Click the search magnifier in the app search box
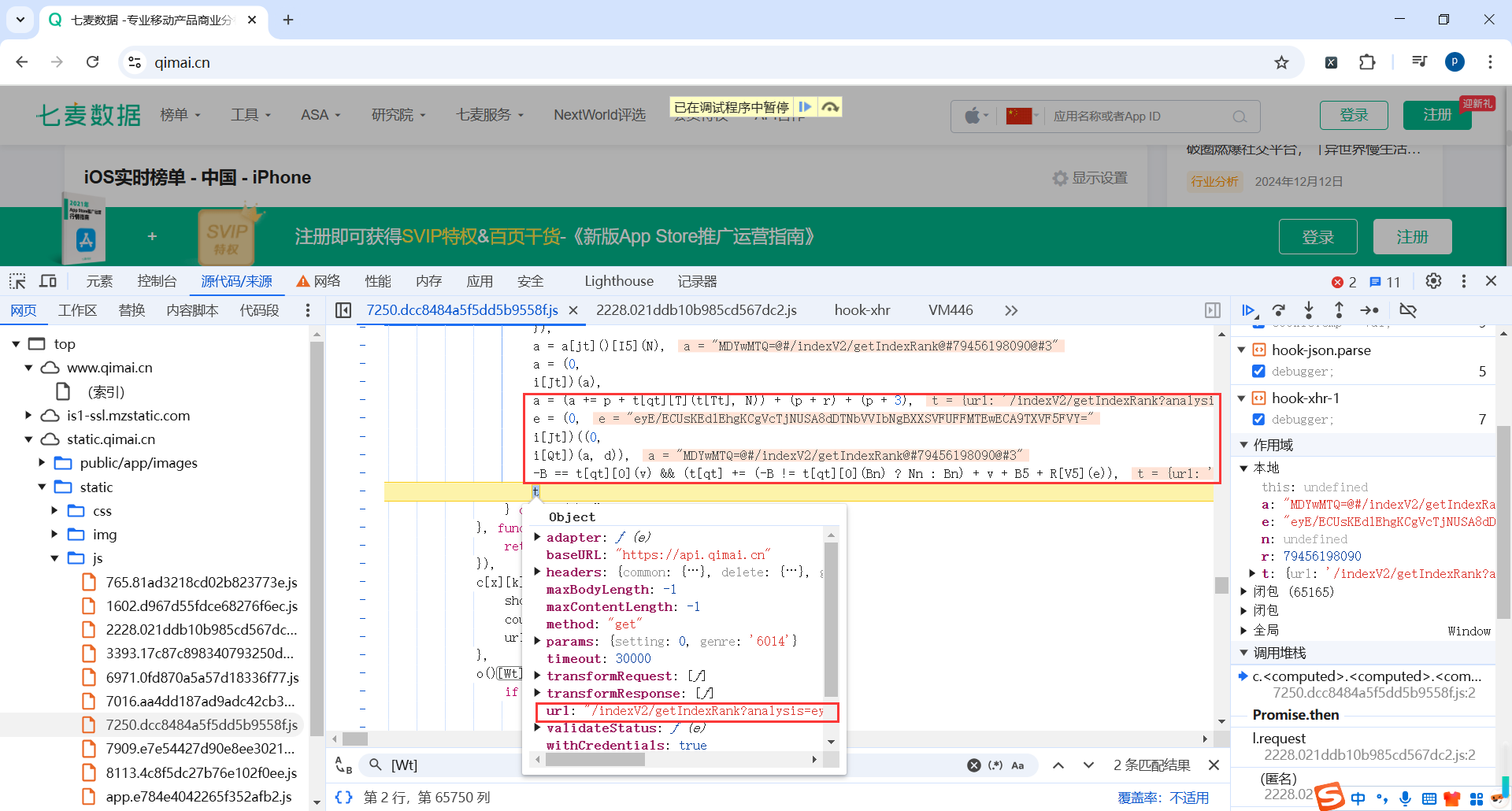 1240,117
